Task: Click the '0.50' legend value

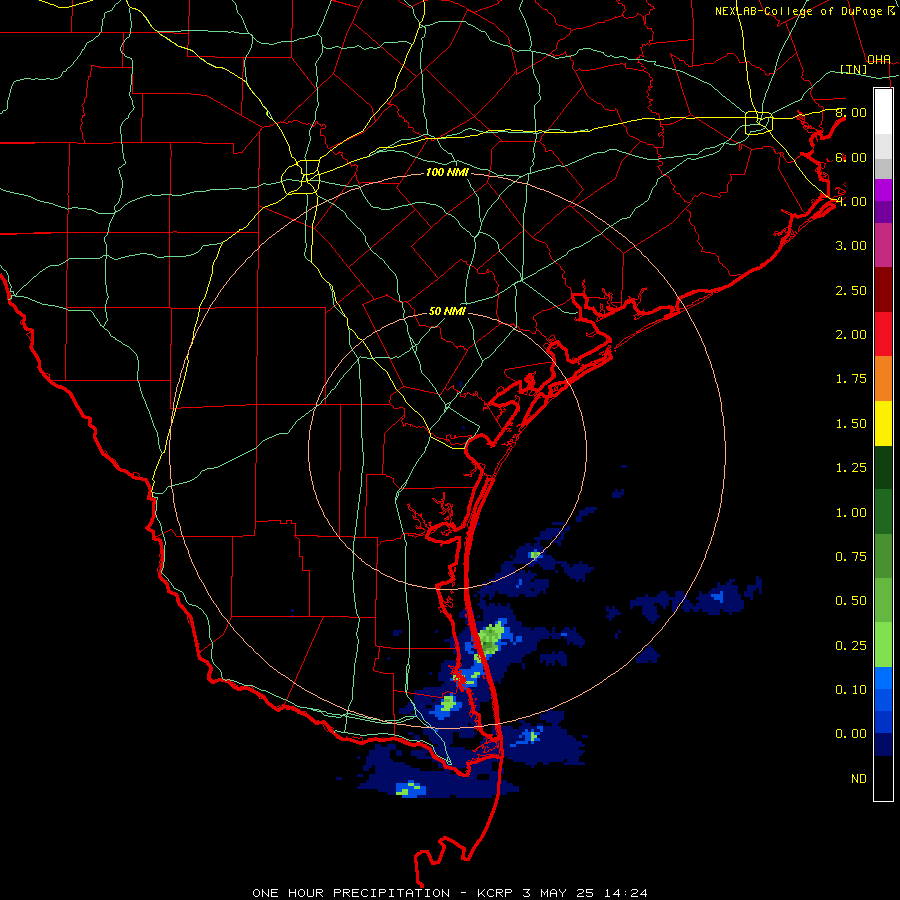Action: 851,601
